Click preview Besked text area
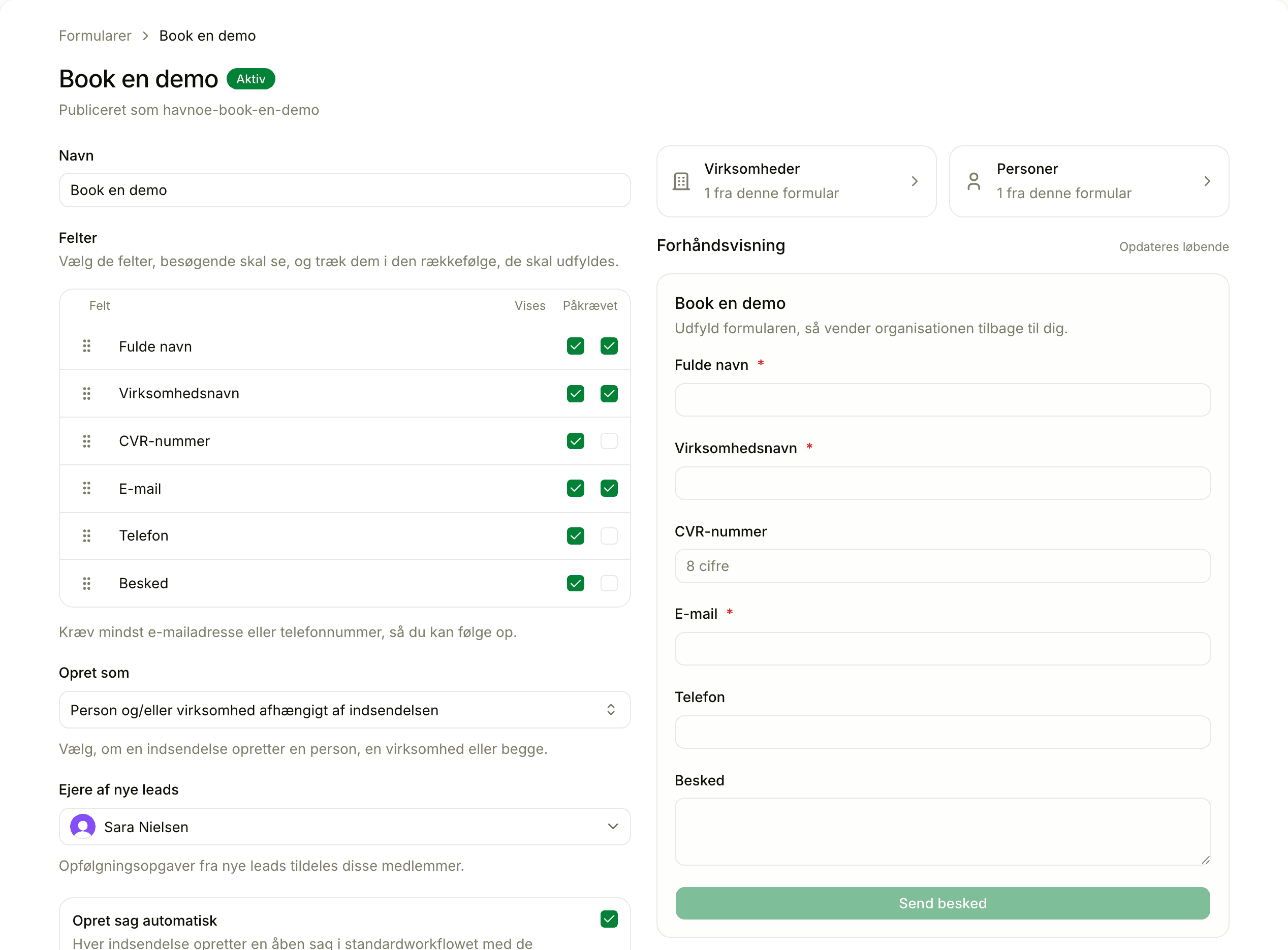This screenshot has width=1288, height=950. pos(943,832)
